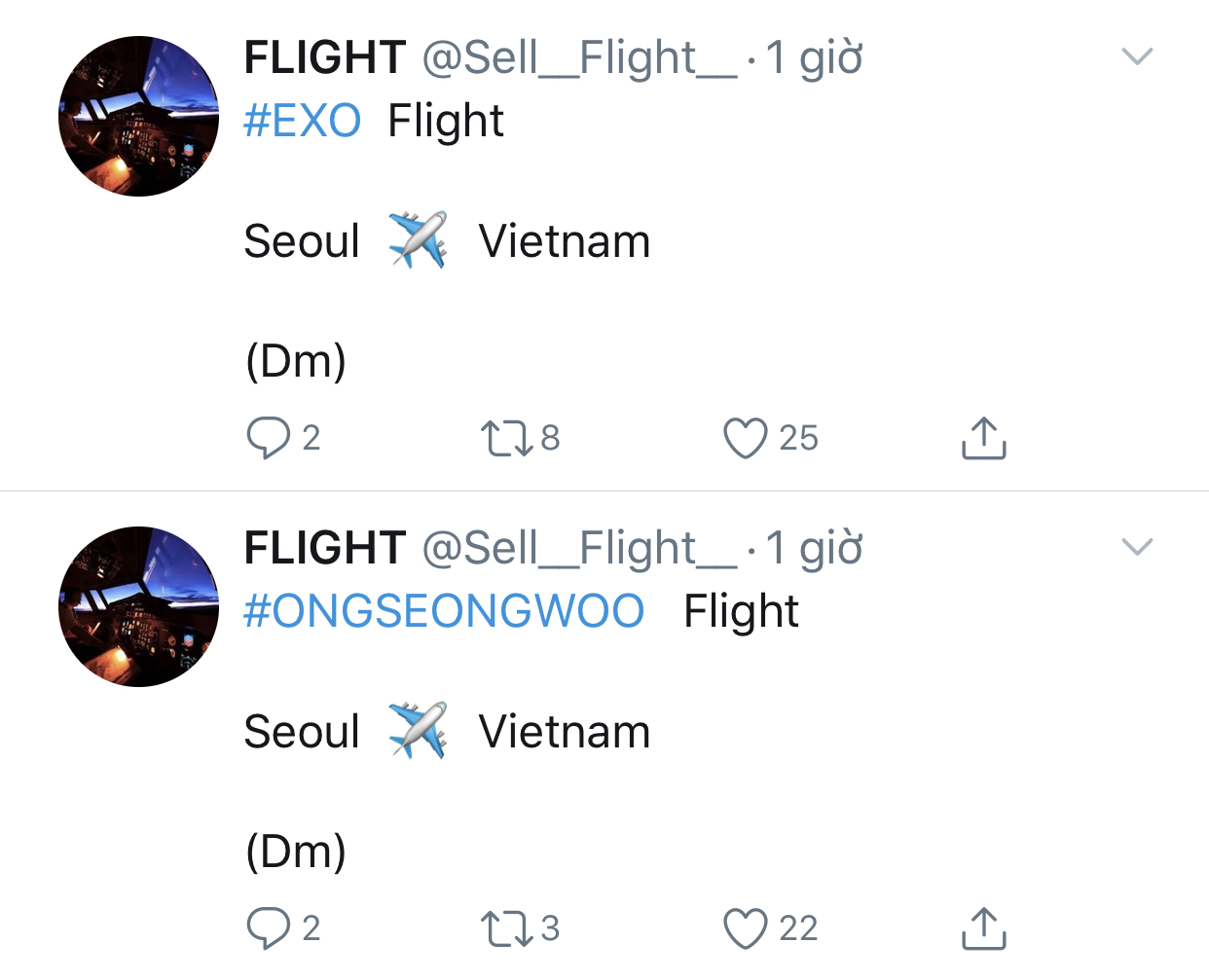Viewport: 1209px width, 980px height.
Task: Retweet the #ONGSEONGWOO Flight tweet
Action: [x=507, y=928]
